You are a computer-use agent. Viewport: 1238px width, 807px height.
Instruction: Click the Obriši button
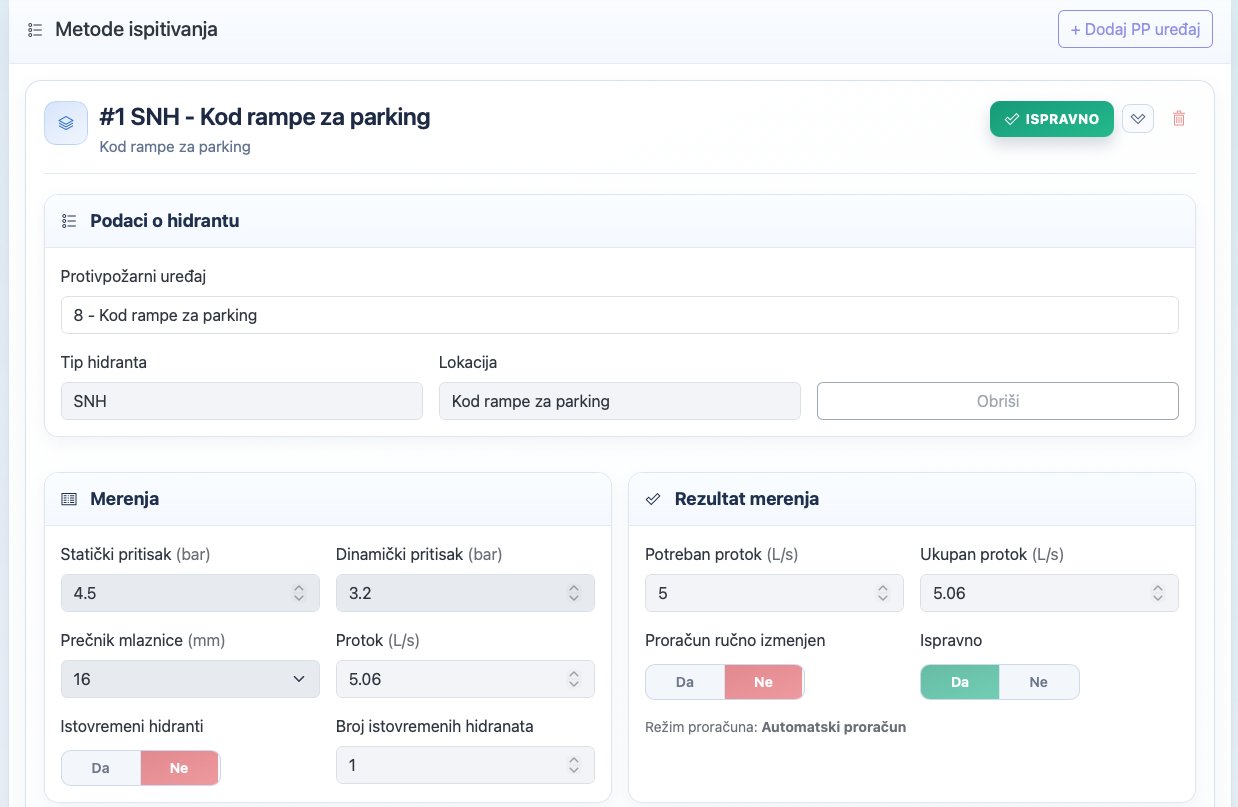(x=997, y=401)
